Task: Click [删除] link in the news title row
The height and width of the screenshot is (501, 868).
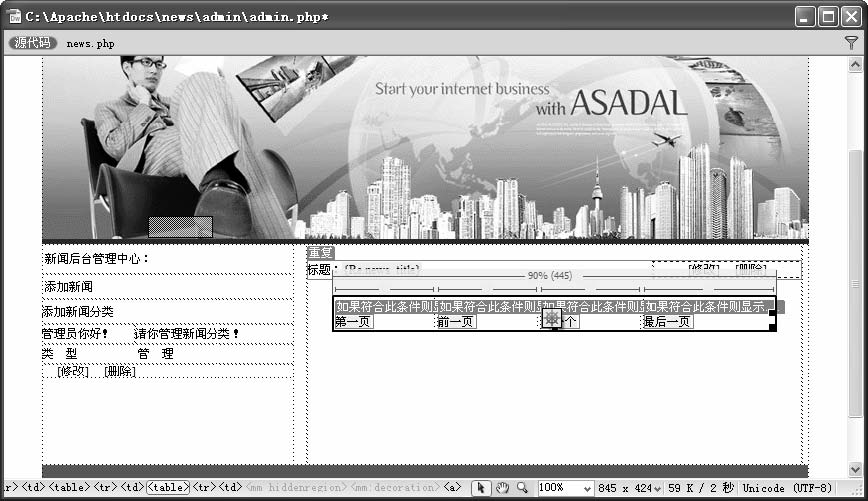Action: pos(751,269)
